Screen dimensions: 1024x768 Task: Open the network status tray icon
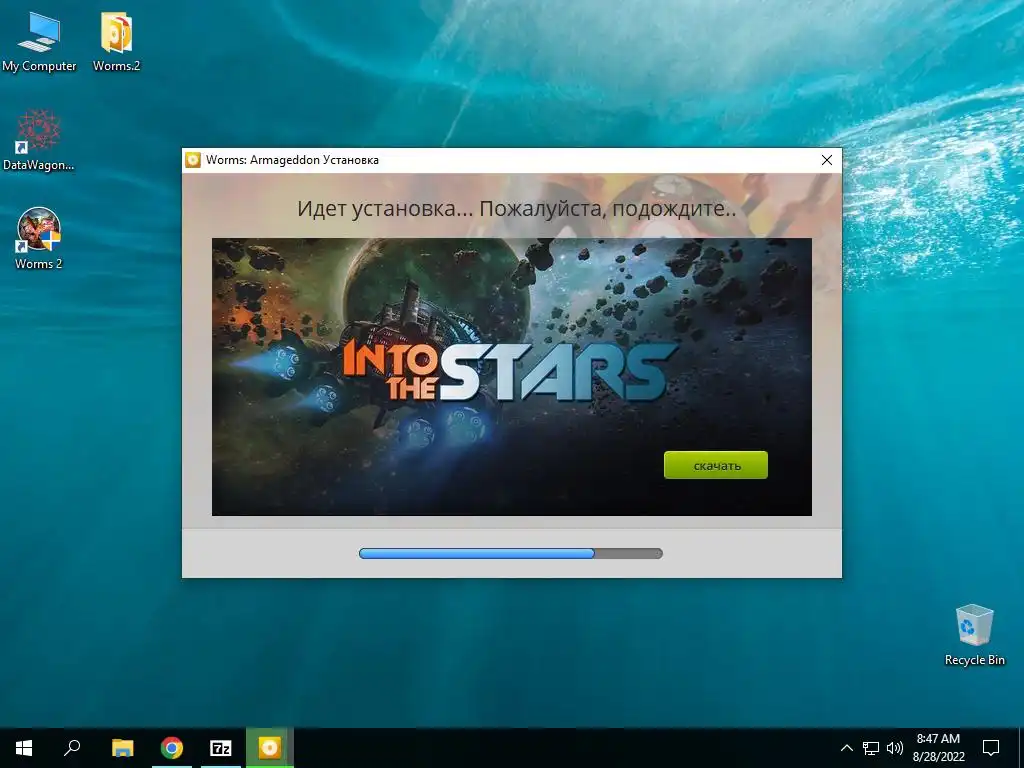pyautogui.click(x=871, y=748)
